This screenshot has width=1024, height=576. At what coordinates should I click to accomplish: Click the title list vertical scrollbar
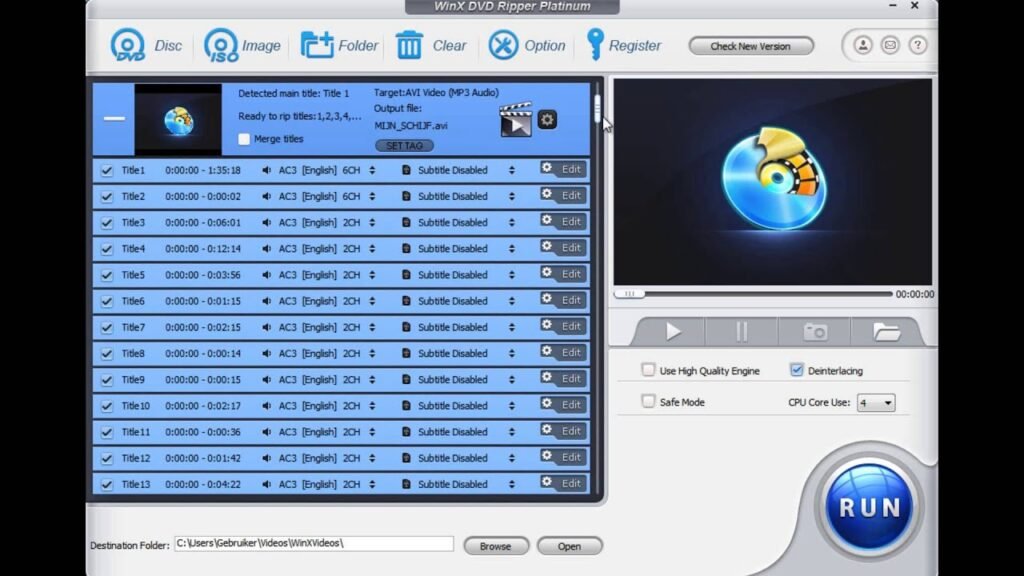[597, 108]
